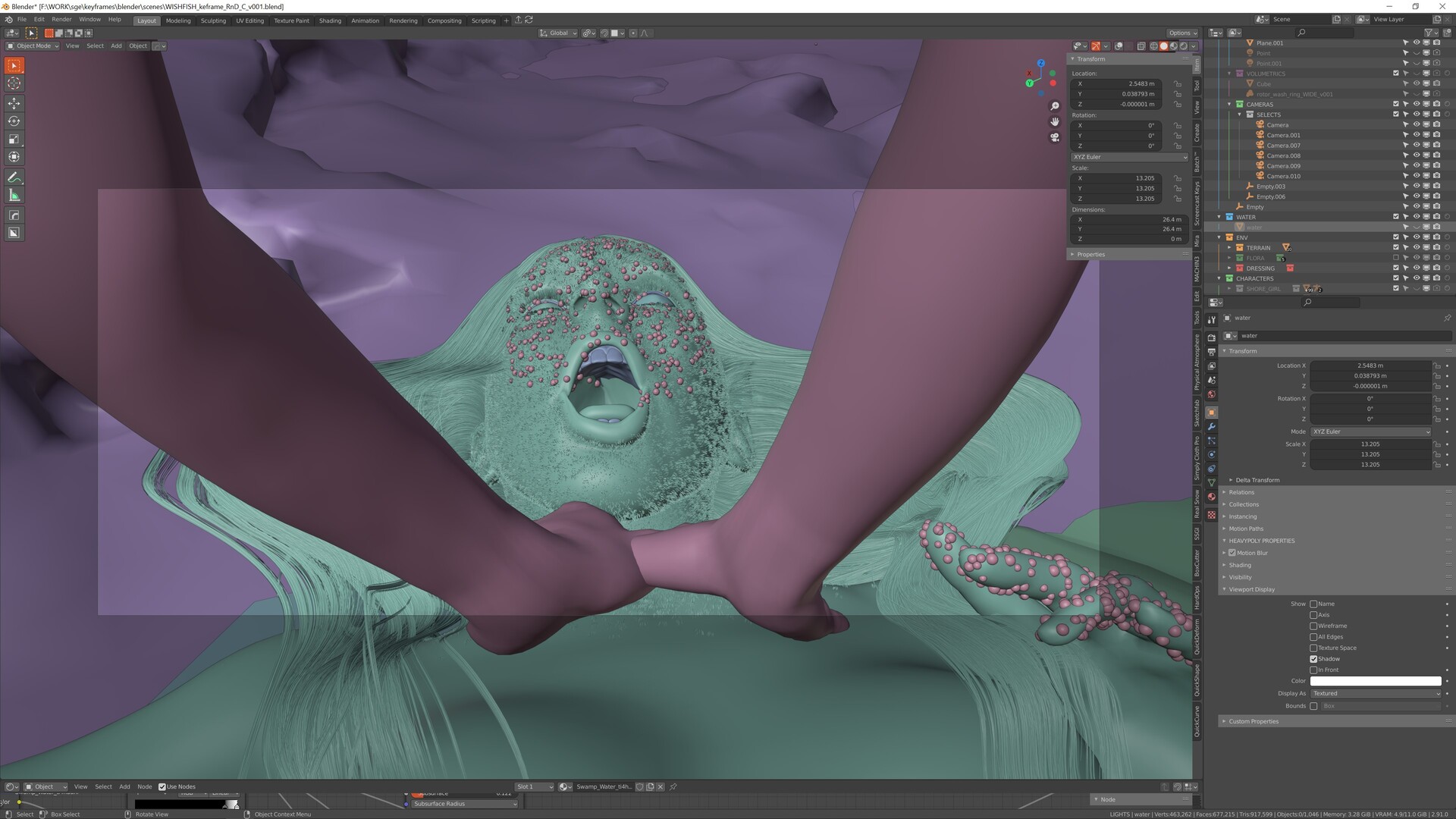The height and width of the screenshot is (819, 1456).
Task: Select Camera.009 in the Outliner
Action: point(1283,166)
